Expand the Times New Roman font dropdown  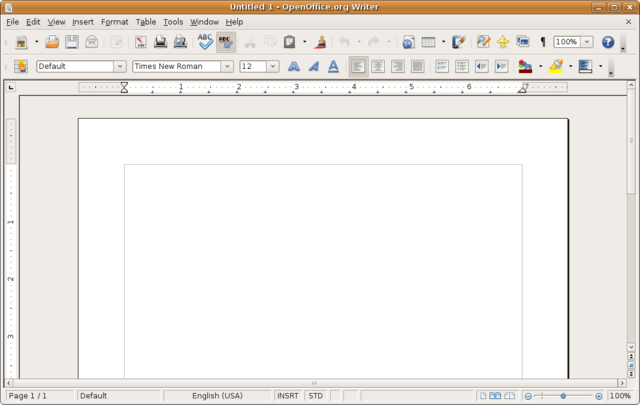227,67
